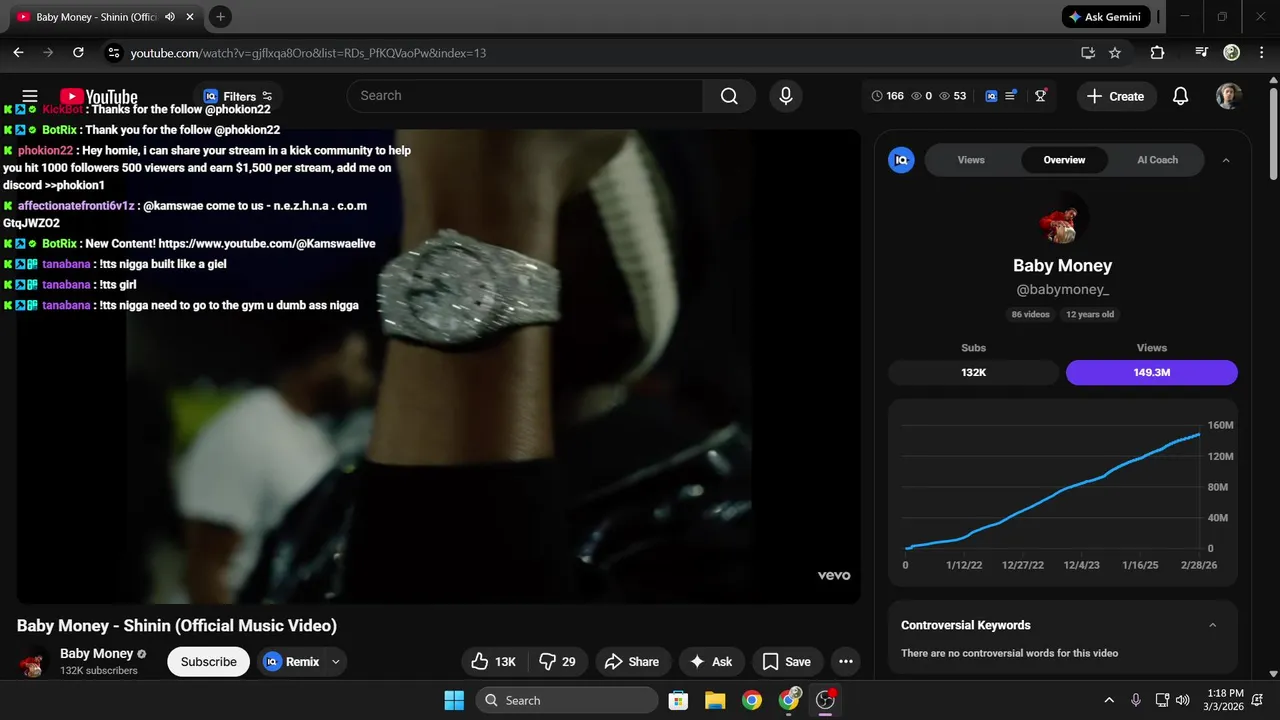Click the '86 videos' badge
1280x720 pixels.
pos(1030,314)
